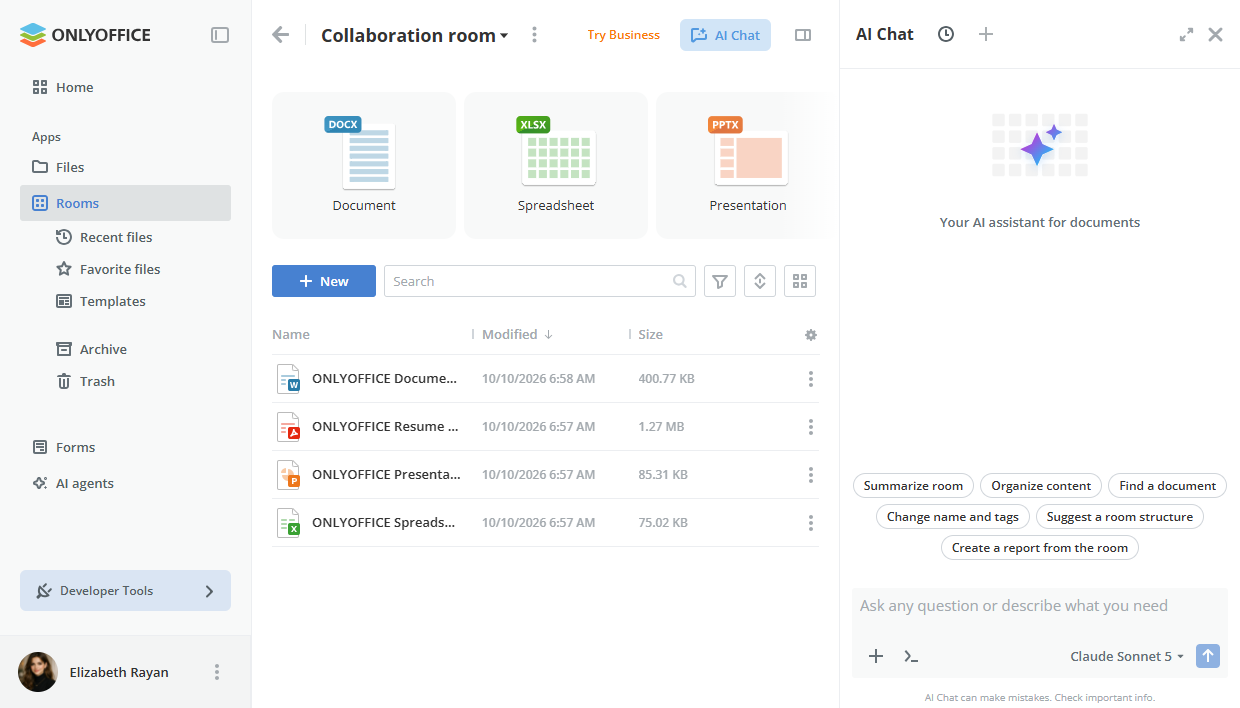Open the sort options icon
The image size is (1240, 708).
point(760,281)
